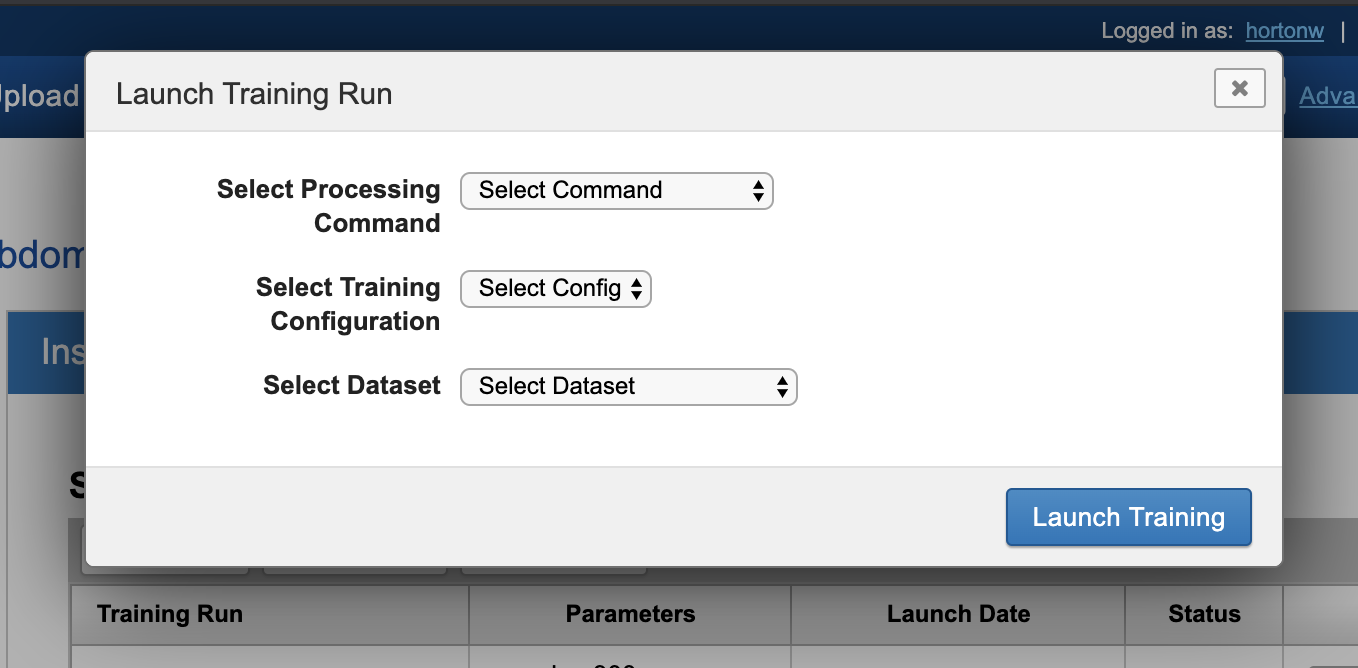Click the Parameters column header

pyautogui.click(x=630, y=613)
